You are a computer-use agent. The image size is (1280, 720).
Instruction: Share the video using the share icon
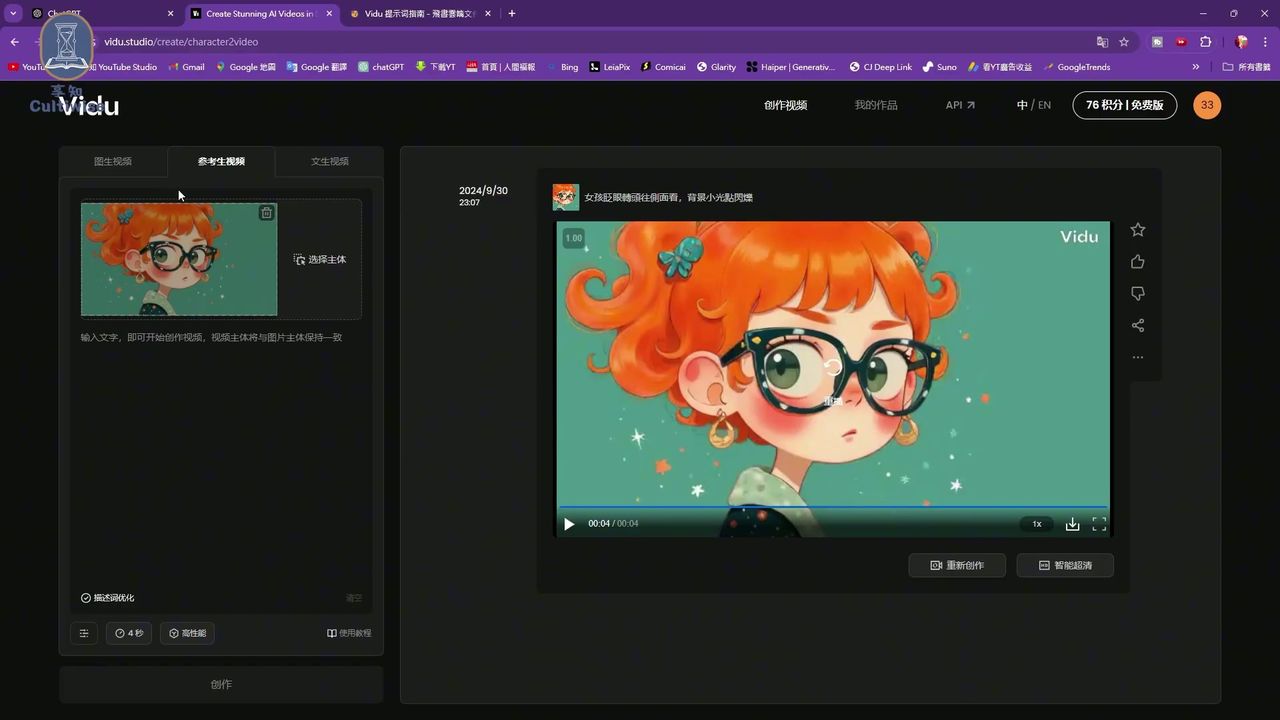(1137, 325)
